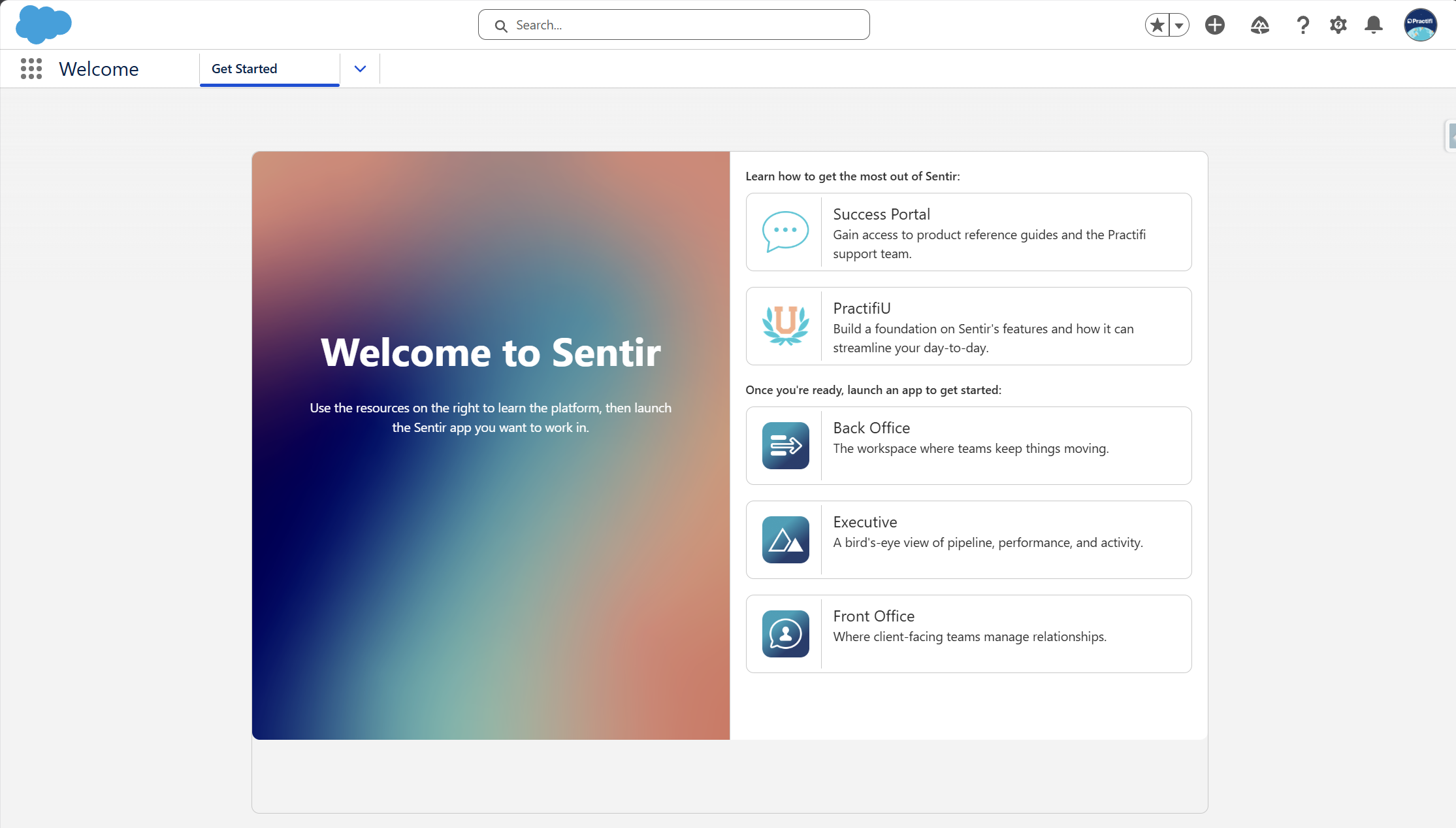The image size is (1456, 828).
Task: Launch the Back Office app title
Action: (x=871, y=428)
